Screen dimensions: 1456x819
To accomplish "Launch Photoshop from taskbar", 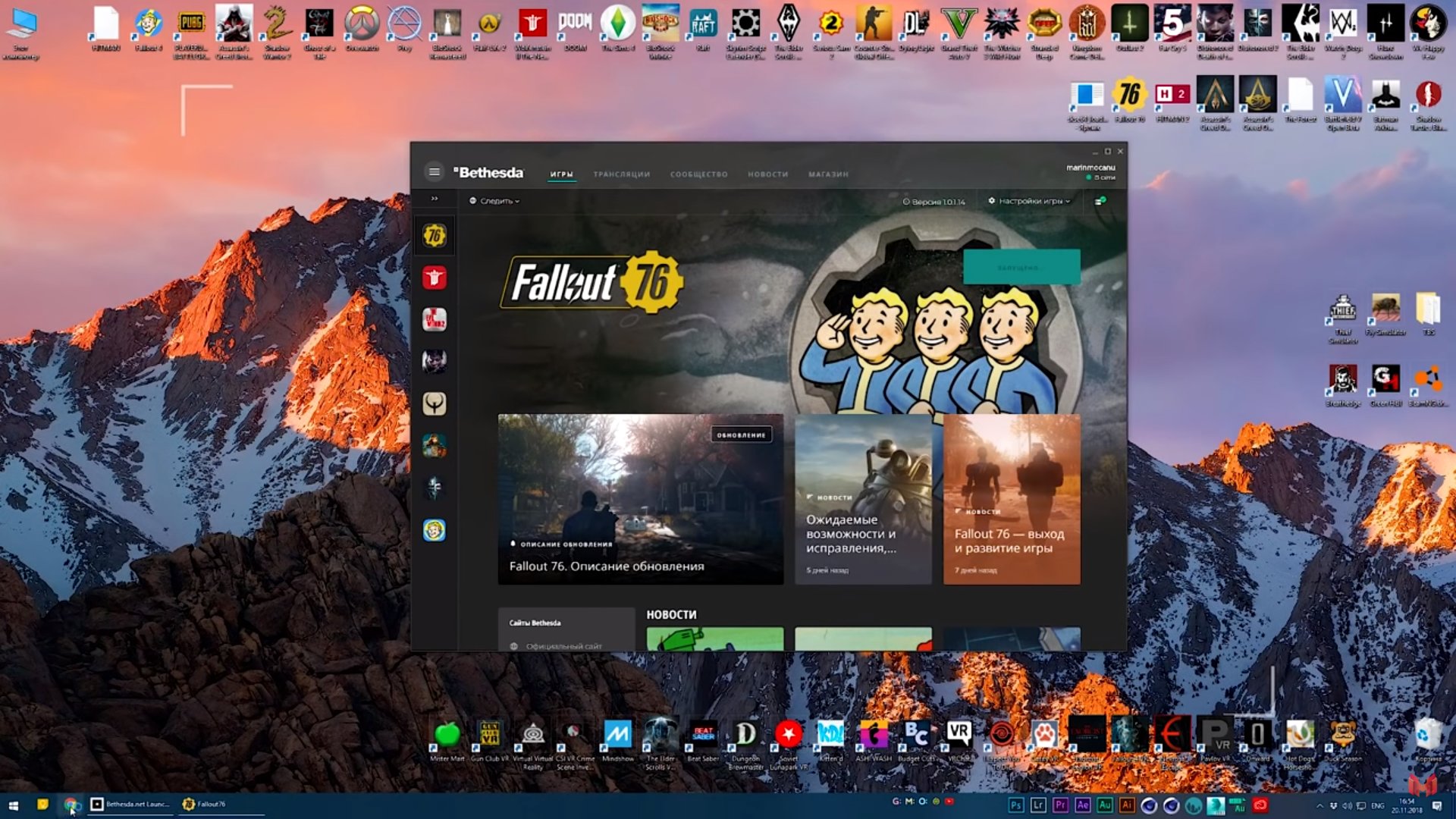I will 1015,805.
